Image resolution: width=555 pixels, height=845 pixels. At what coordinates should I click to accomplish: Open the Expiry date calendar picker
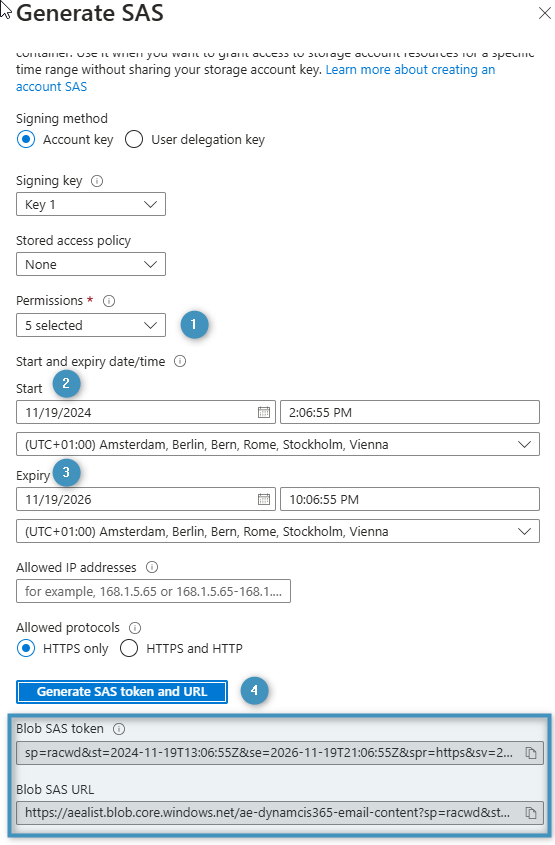point(263,499)
